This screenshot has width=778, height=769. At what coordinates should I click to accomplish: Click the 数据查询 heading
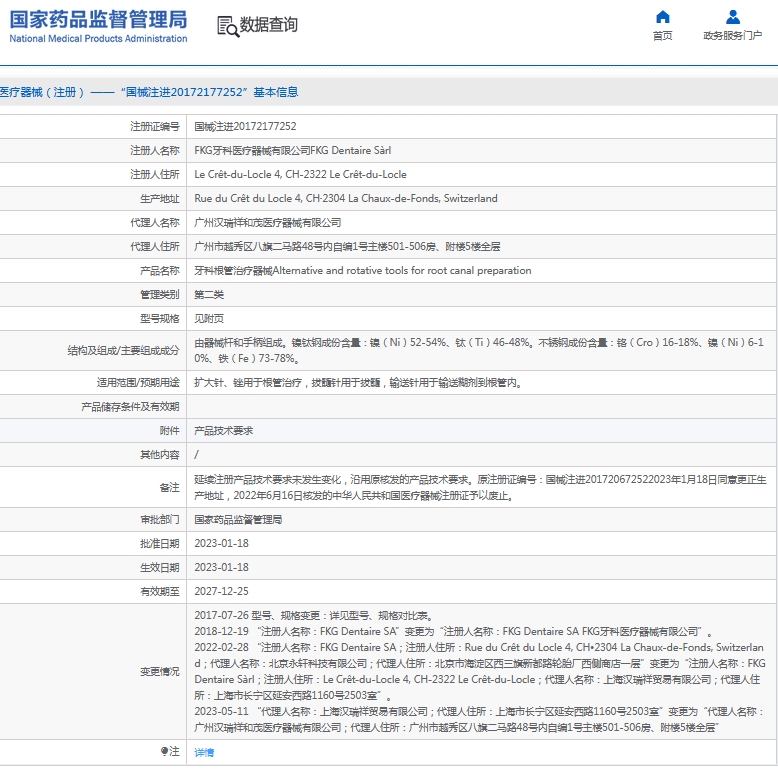[x=268, y=24]
